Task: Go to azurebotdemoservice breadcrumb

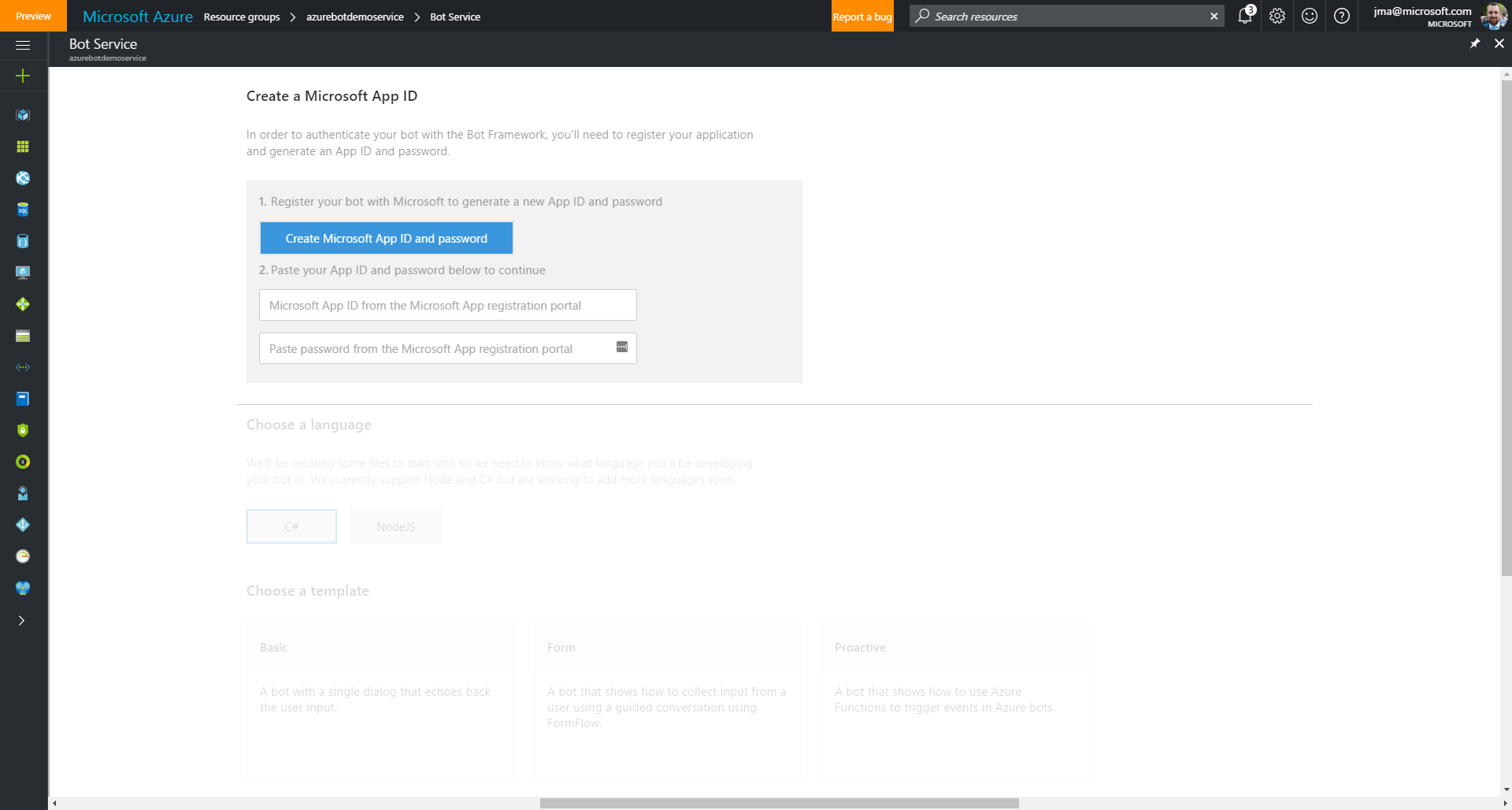Action: (x=355, y=17)
